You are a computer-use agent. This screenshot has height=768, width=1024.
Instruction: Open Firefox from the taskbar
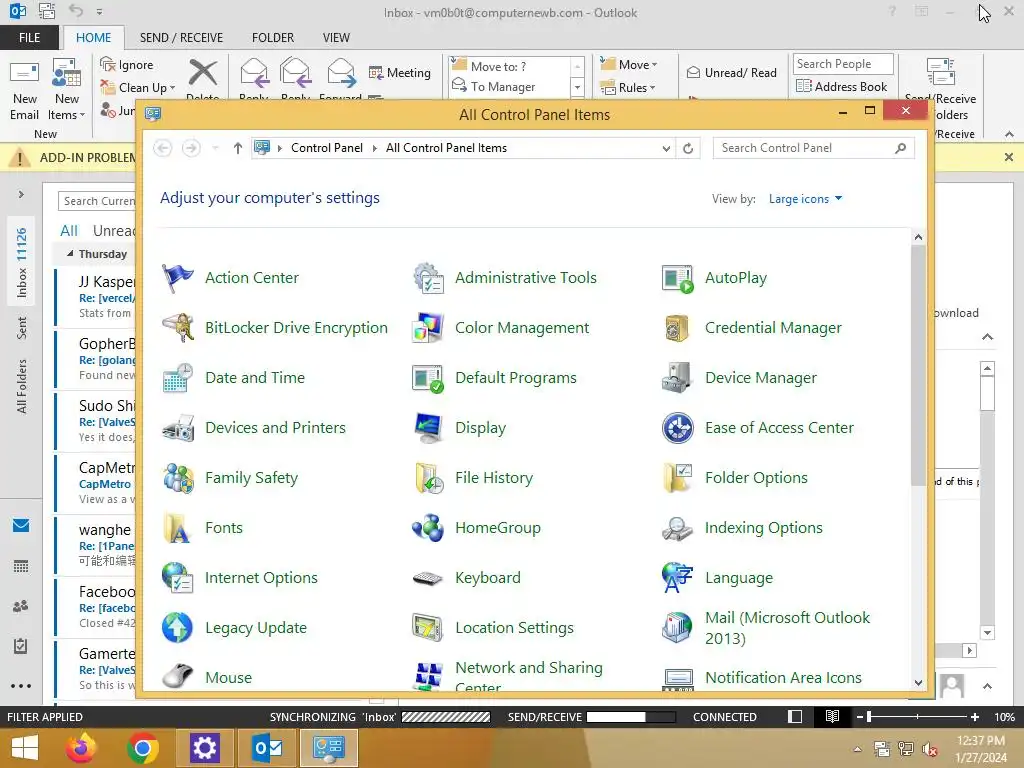pyautogui.click(x=81, y=748)
